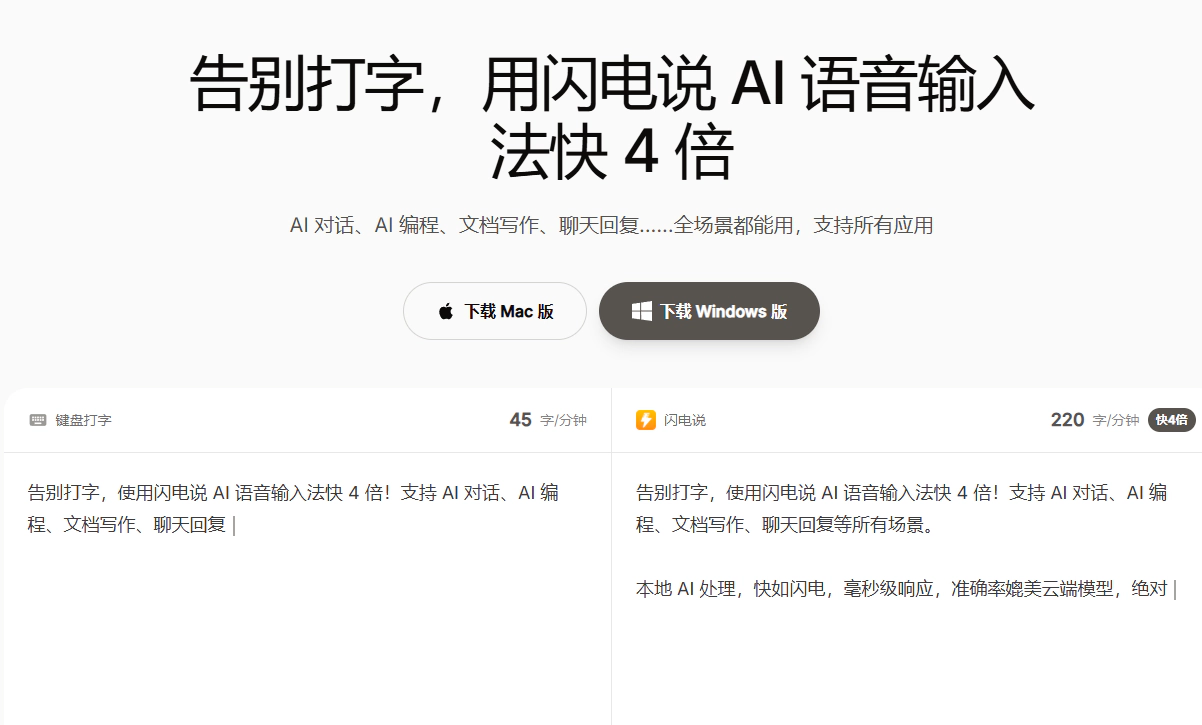Click the headline text 法快 4 倍
The width and height of the screenshot is (1202, 725).
612,152
